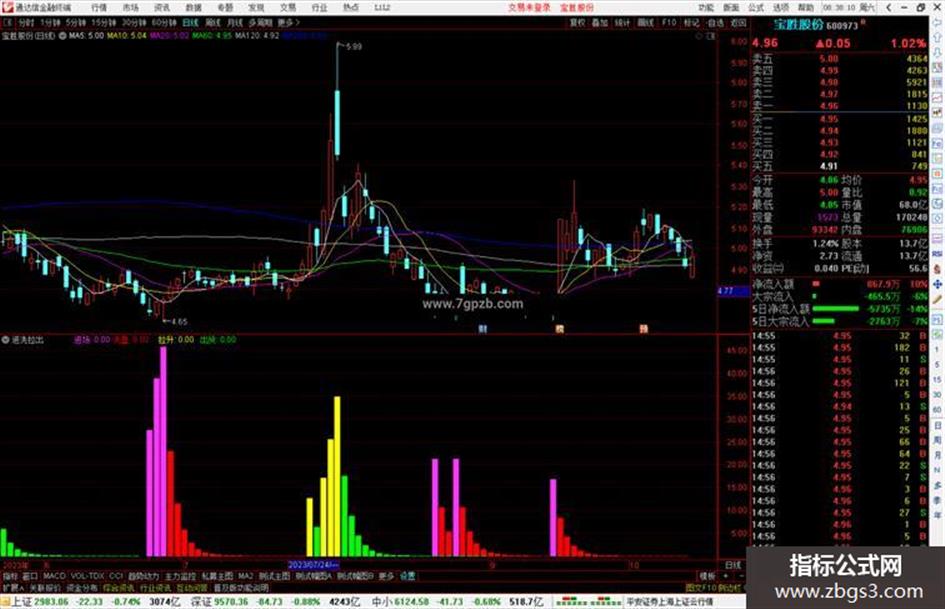Click the 中小 index status entry

(x=457, y=602)
